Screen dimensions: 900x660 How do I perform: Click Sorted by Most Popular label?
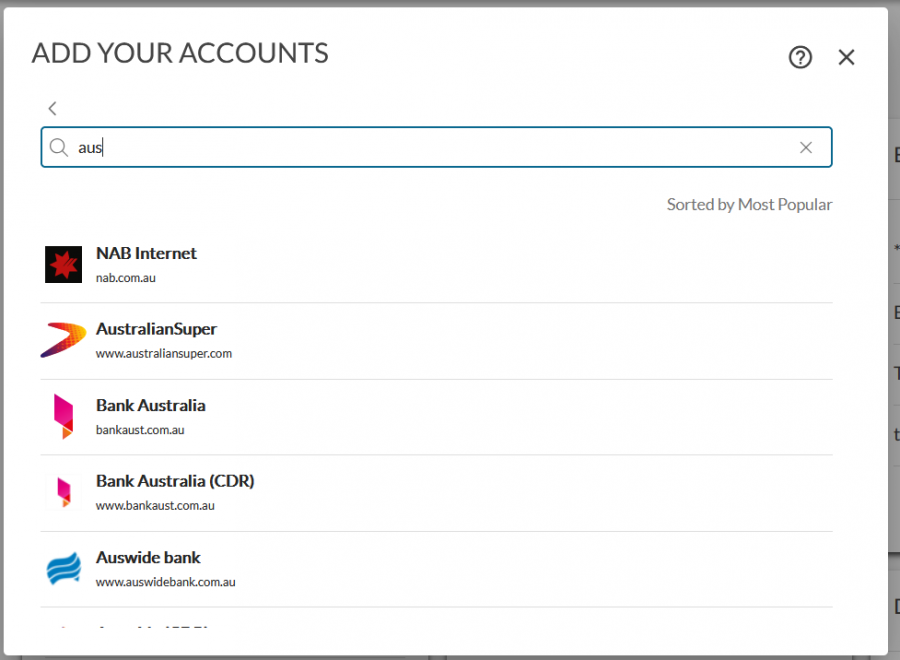(x=749, y=205)
